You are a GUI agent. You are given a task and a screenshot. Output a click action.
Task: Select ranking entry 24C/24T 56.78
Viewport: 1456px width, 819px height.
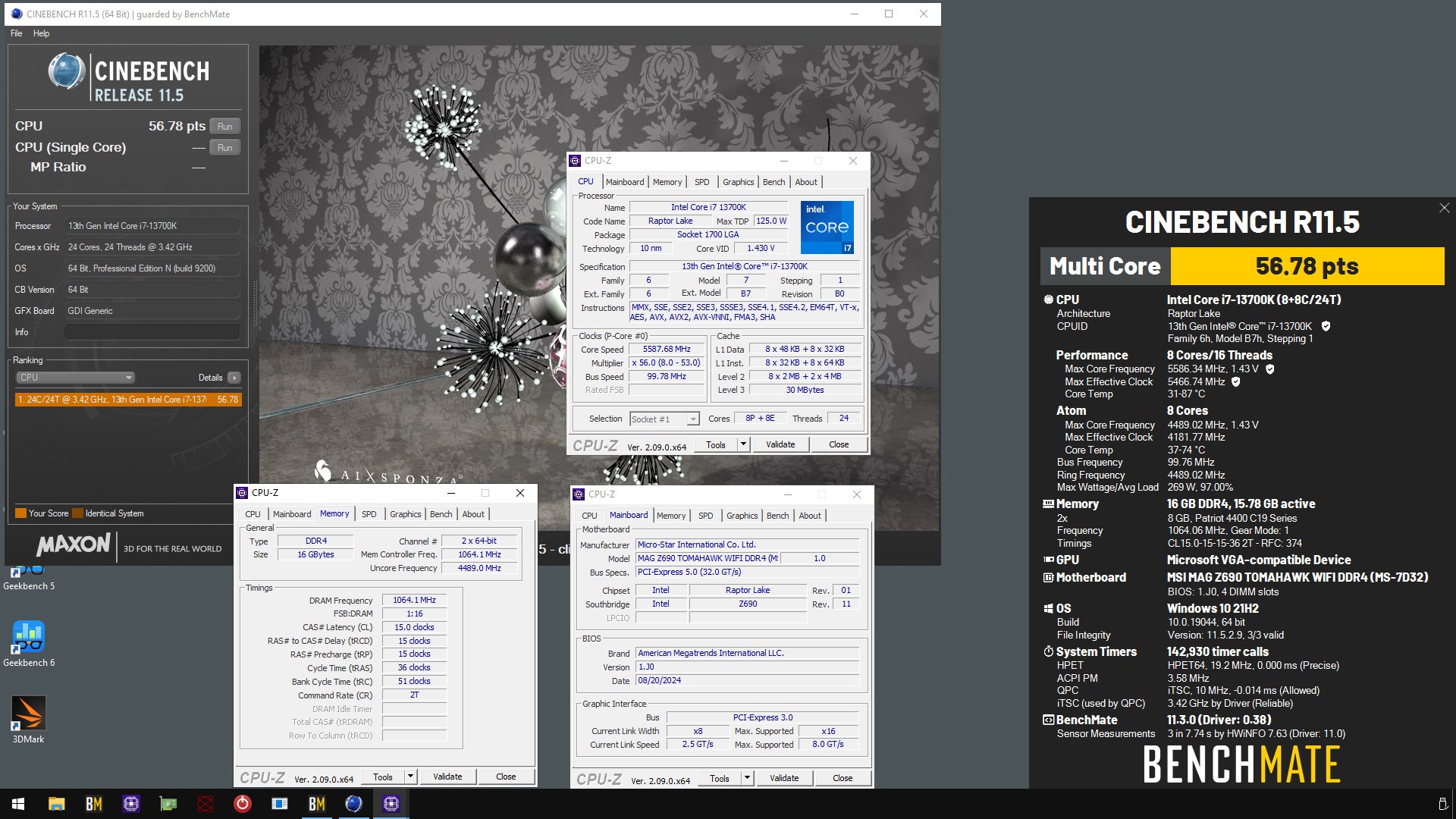pyautogui.click(x=128, y=400)
